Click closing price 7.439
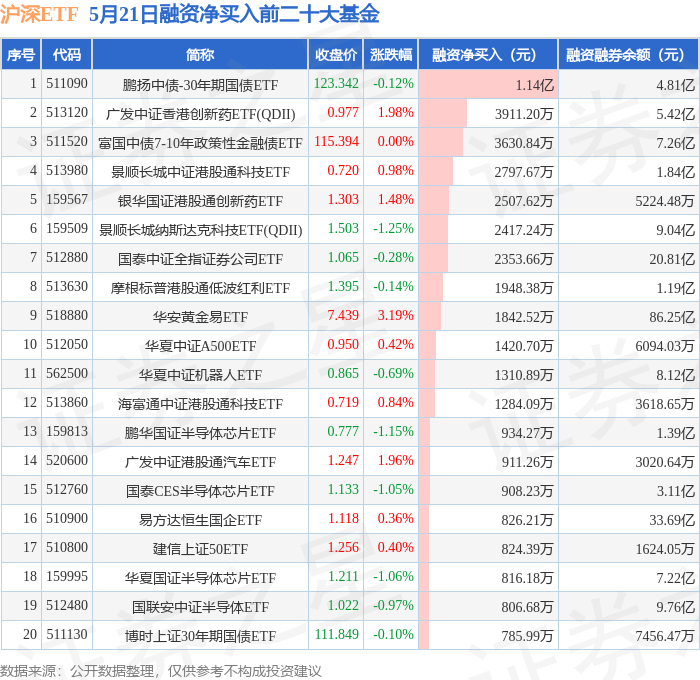This screenshot has height=680, width=700. (x=343, y=316)
